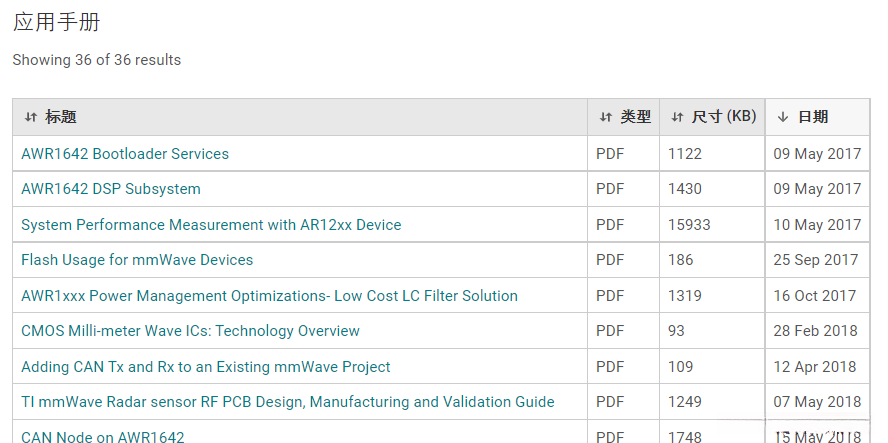This screenshot has width=888, height=443.
Task: Sort by 尺寸 (KB) header text
Action: tap(724, 117)
